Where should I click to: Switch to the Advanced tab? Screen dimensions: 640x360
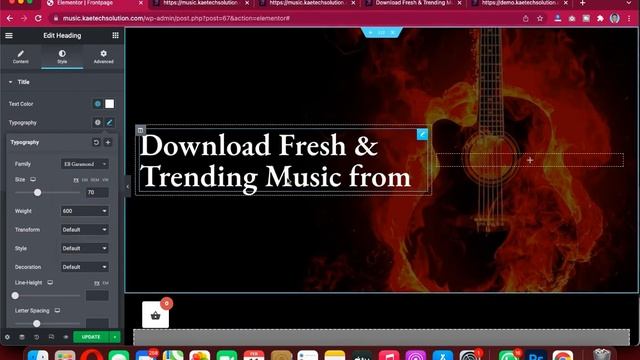(104, 57)
